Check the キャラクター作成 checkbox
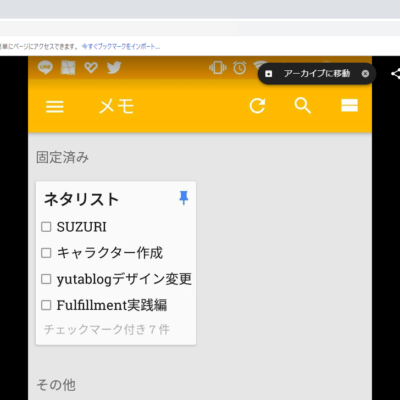Image resolution: width=400 pixels, height=400 pixels. [46, 253]
